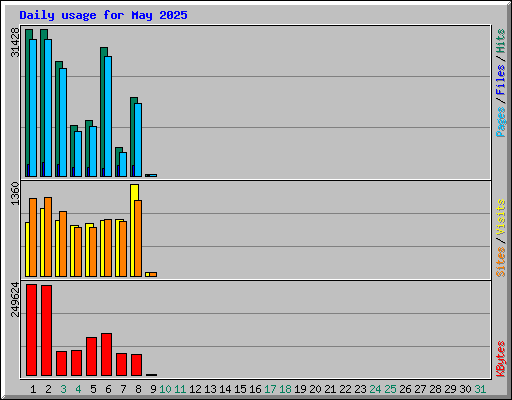Screen dimensions: 512x400
Task: Click green day number 18 on the x-axis
Action: coord(285,389)
